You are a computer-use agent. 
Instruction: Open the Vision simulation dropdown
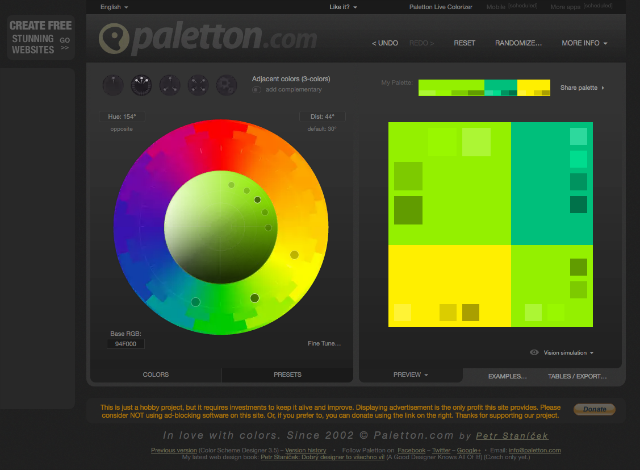[568, 352]
